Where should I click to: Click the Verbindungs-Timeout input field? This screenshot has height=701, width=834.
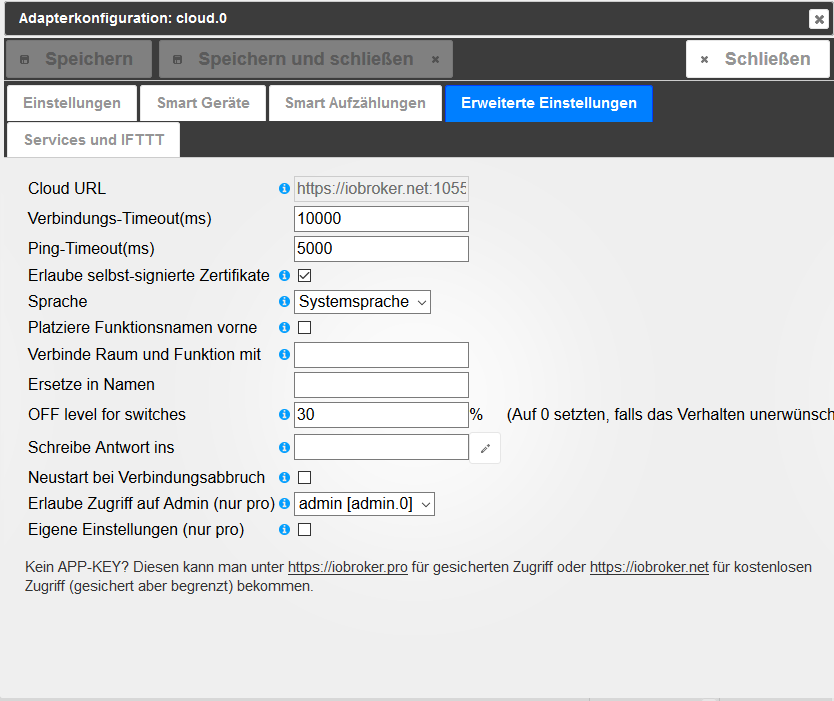tap(381, 219)
